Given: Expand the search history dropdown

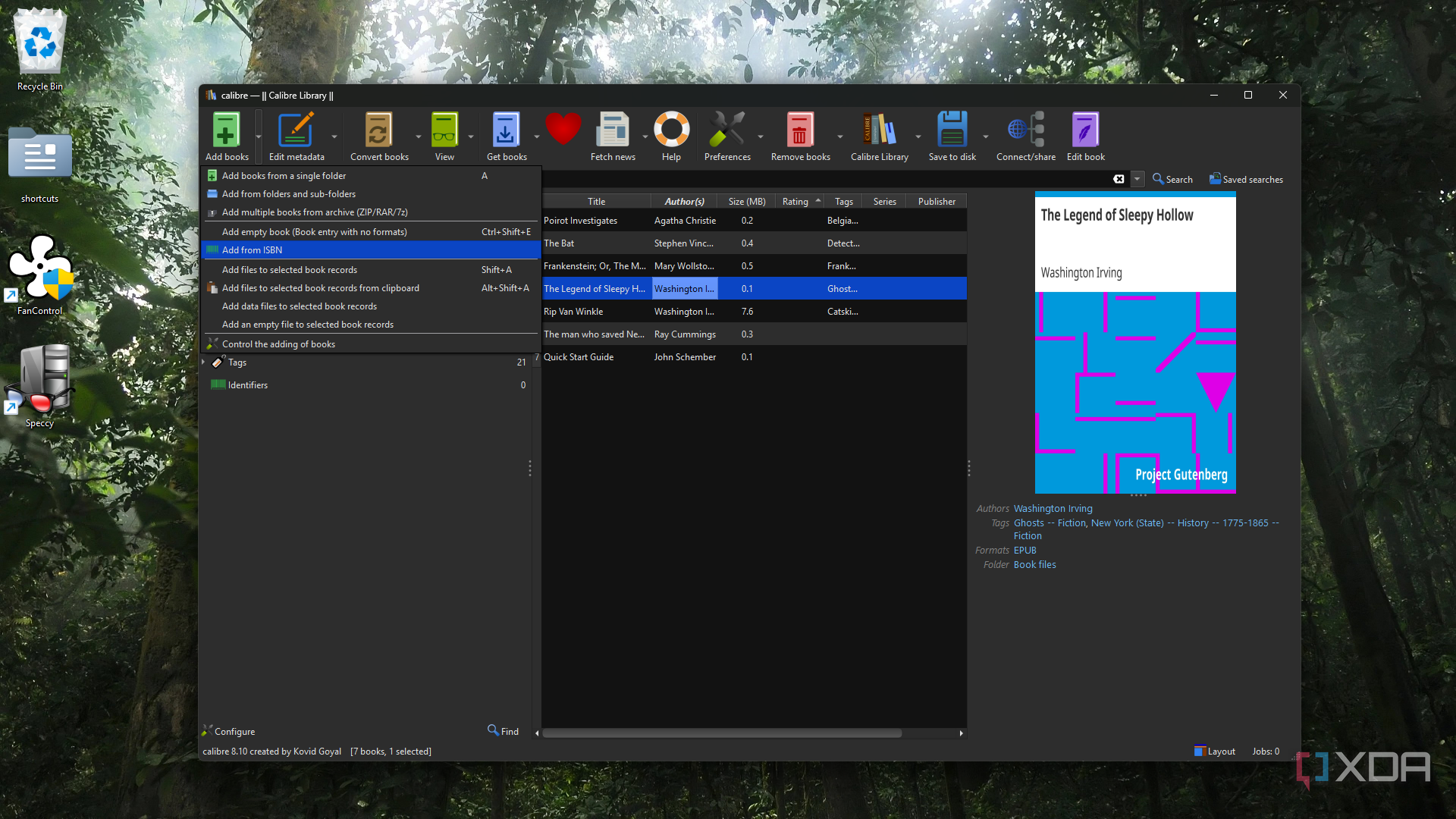Looking at the screenshot, I should (x=1137, y=179).
